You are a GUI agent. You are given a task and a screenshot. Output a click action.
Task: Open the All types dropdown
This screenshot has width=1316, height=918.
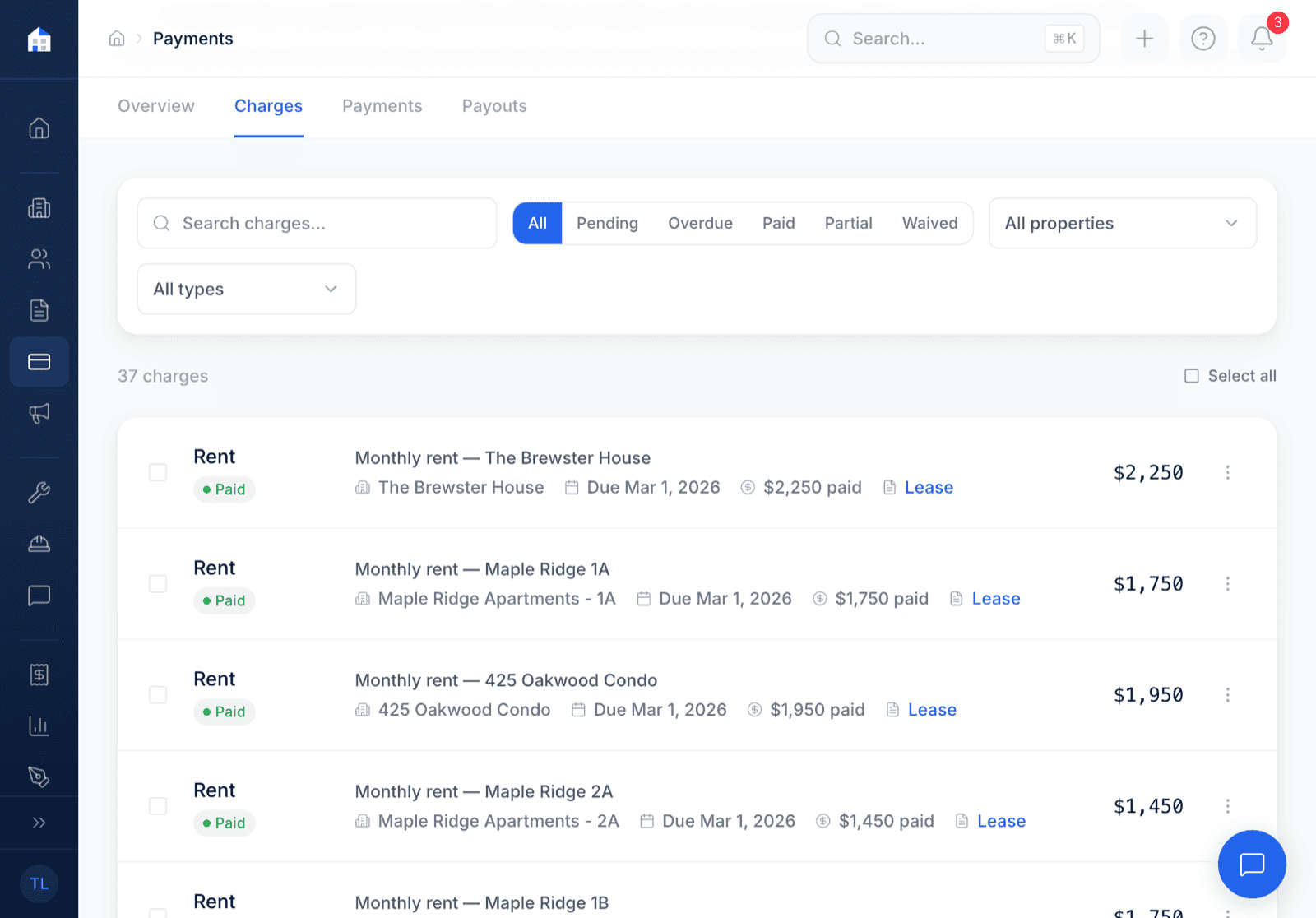pos(246,289)
